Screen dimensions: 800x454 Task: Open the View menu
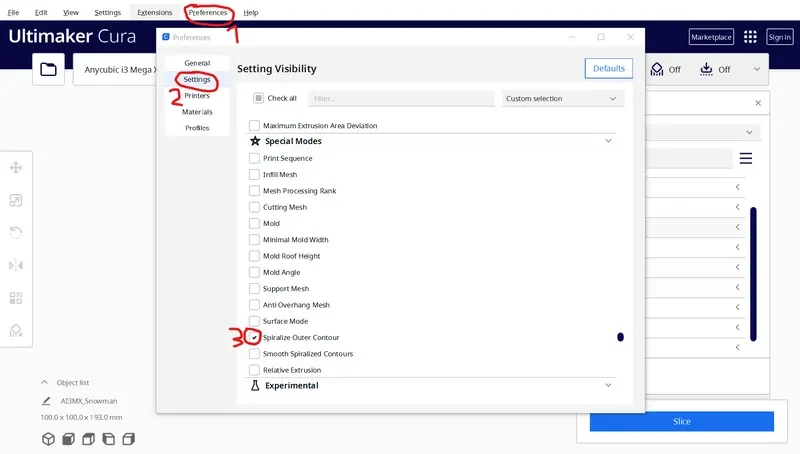(71, 12)
